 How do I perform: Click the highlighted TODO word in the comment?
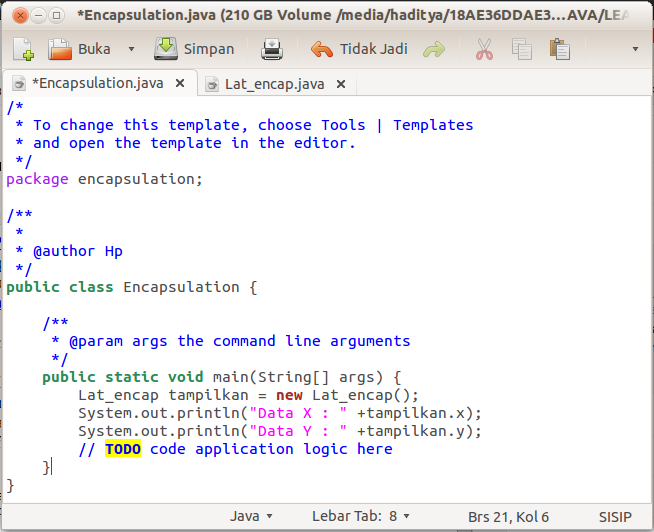pos(123,449)
